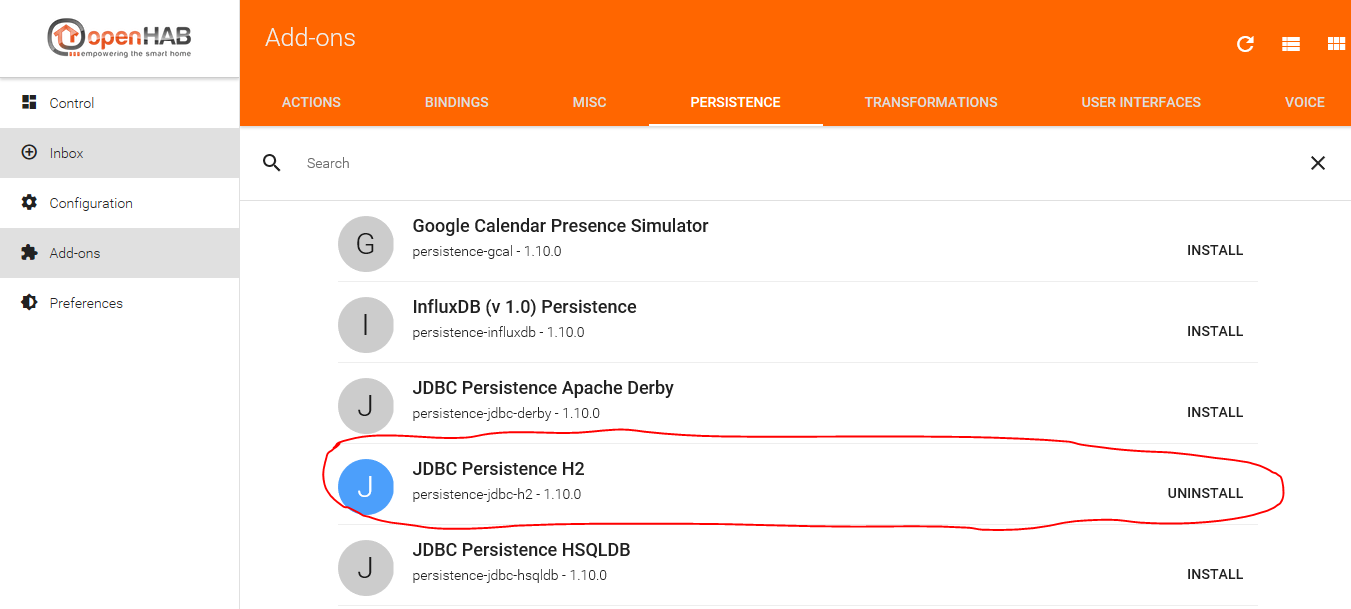Switch to grid view layout icon

[x=1336, y=44]
